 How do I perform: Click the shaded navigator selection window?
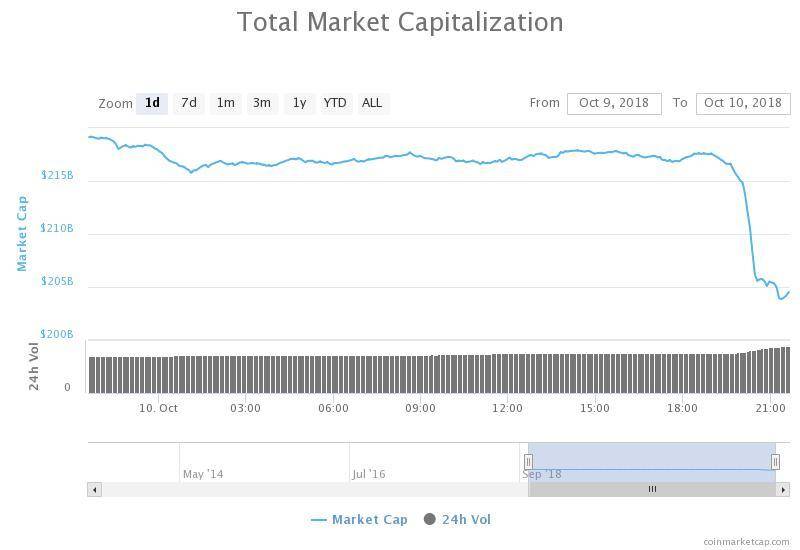652,458
